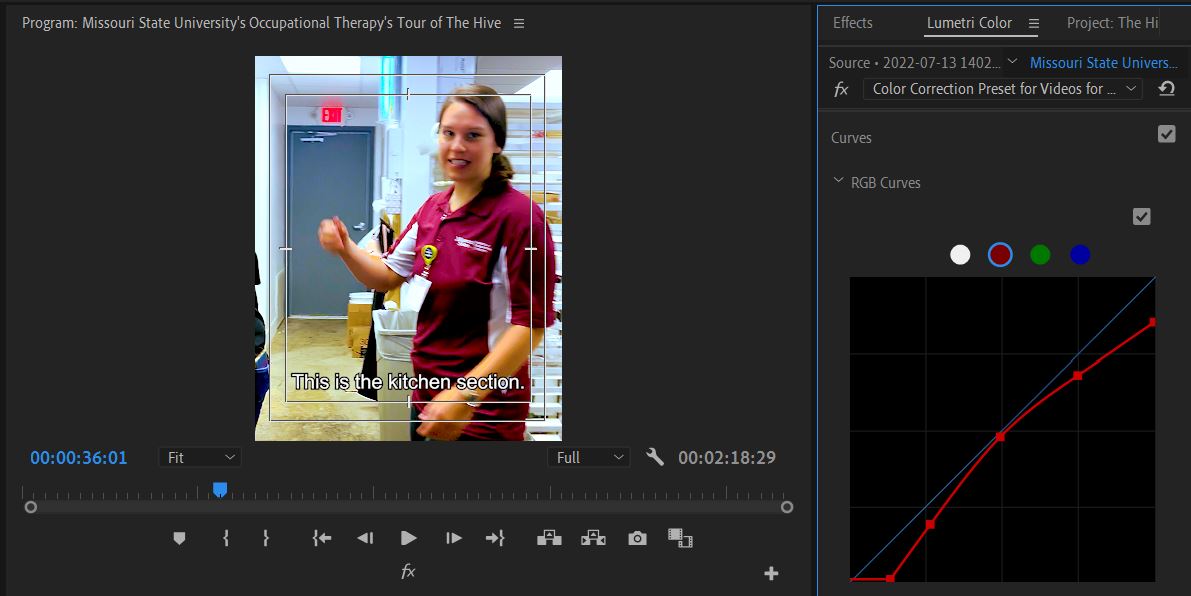Select the blue curve channel
This screenshot has width=1191, height=596.
pos(1080,255)
